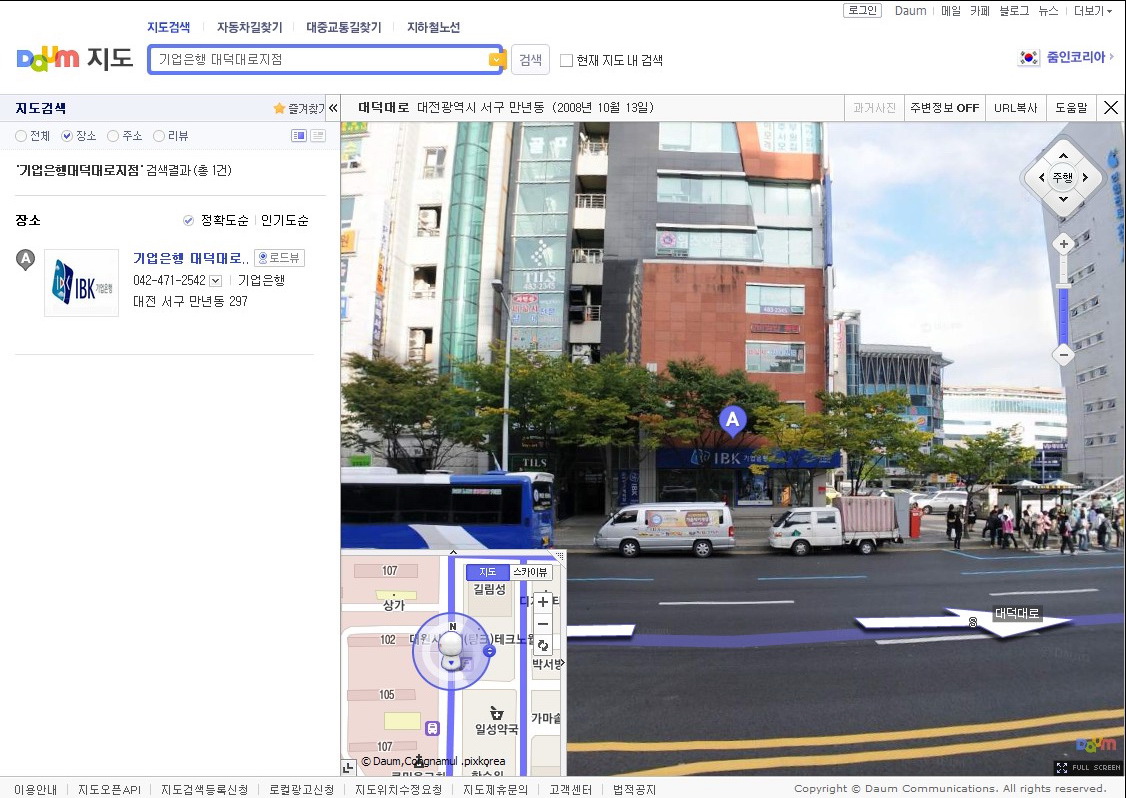Close the roadview with X

point(1111,108)
